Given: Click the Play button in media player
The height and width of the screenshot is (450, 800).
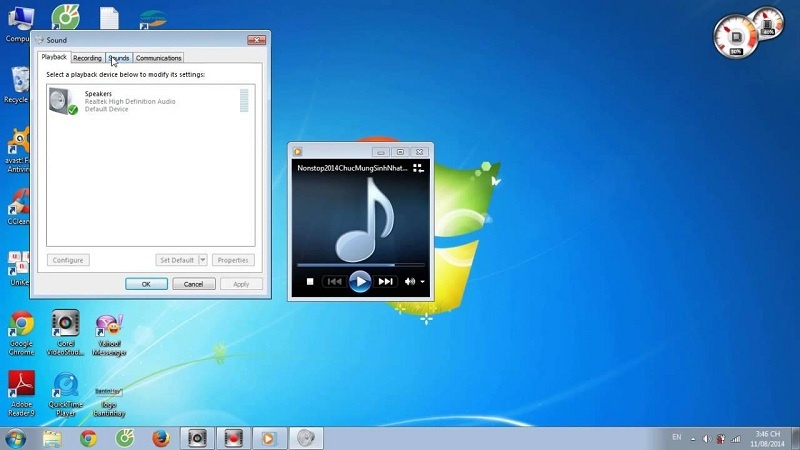Looking at the screenshot, I should 360,281.
